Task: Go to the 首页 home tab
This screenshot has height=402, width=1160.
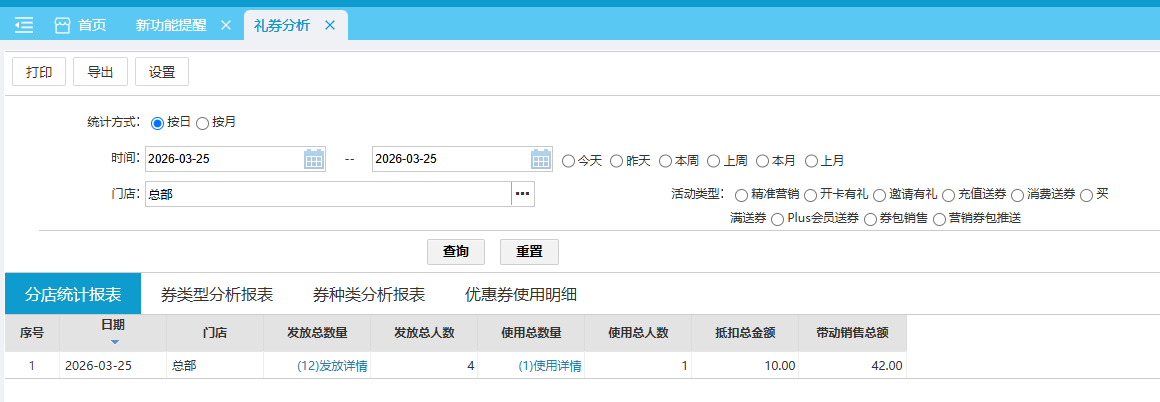Action: pyautogui.click(x=81, y=25)
